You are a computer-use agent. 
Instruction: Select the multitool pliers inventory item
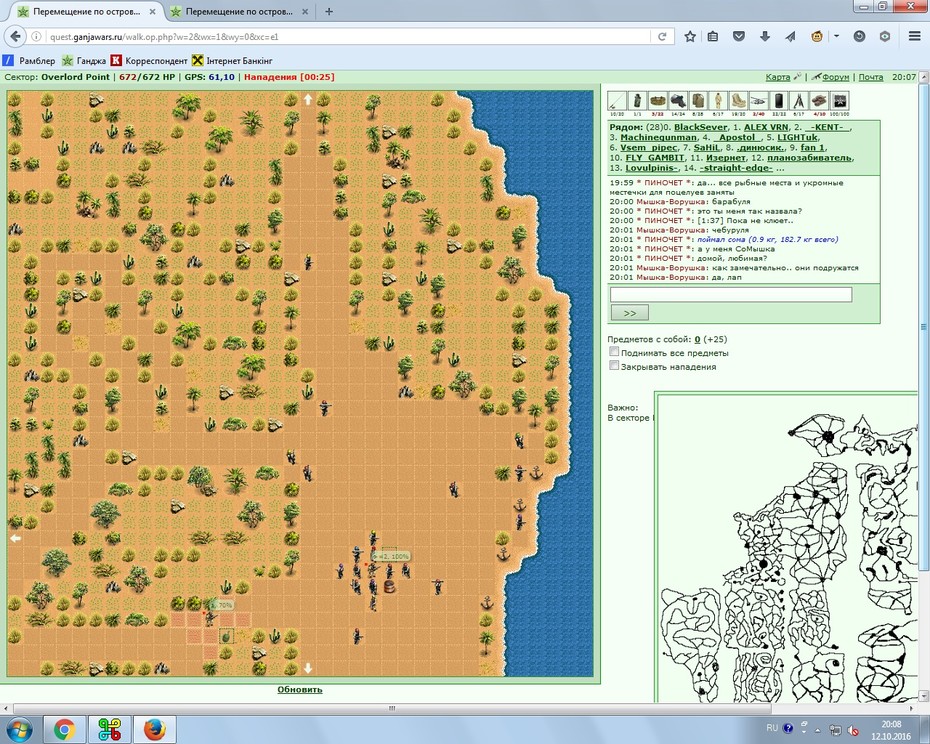pos(799,101)
